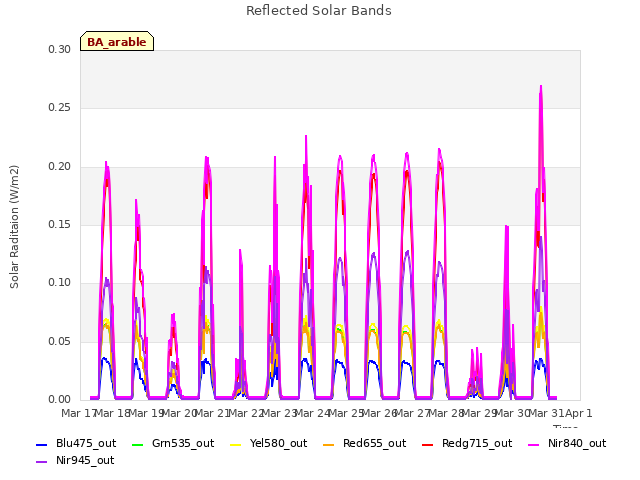Toggle the Nir840_out legend entry

567,444
